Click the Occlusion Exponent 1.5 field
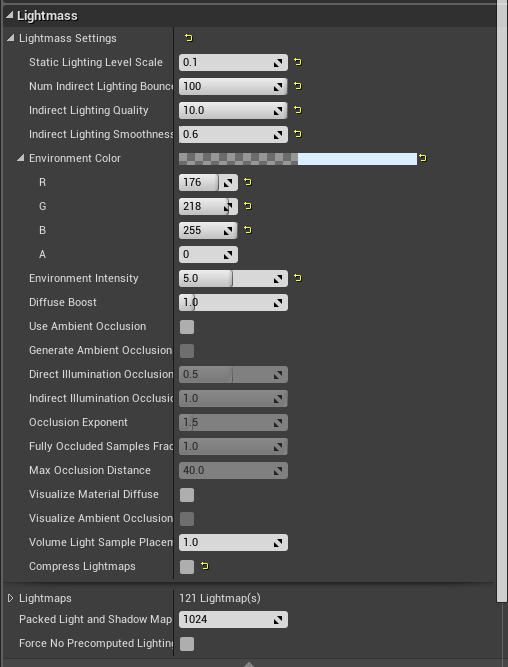508x667 pixels. [233, 422]
